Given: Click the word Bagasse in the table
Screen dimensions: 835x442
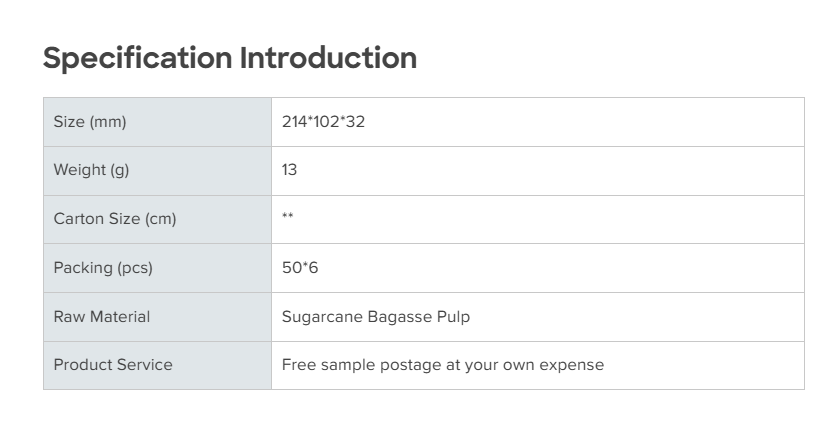Looking at the screenshot, I should 396,317.
